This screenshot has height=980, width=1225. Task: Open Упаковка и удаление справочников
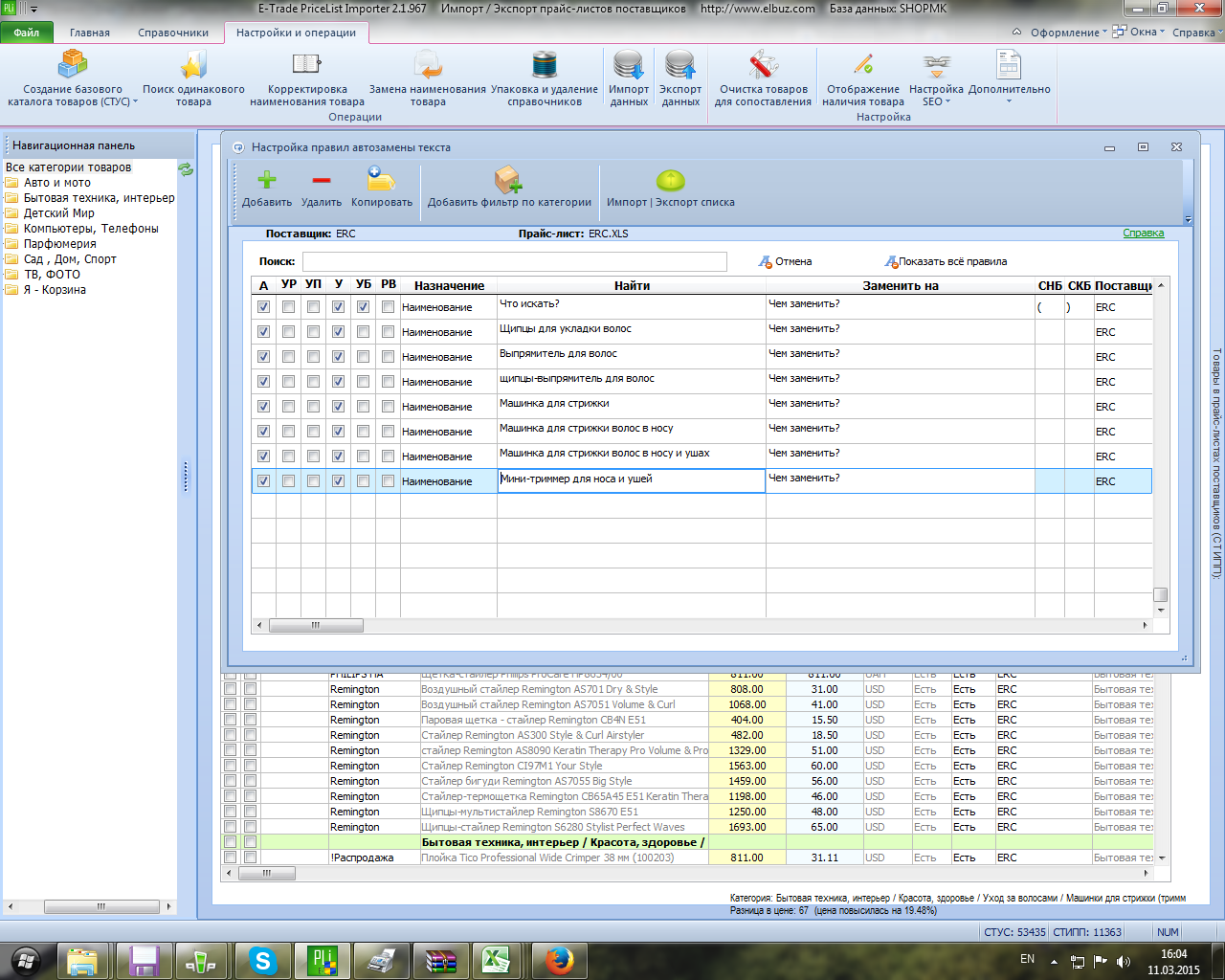point(545,78)
